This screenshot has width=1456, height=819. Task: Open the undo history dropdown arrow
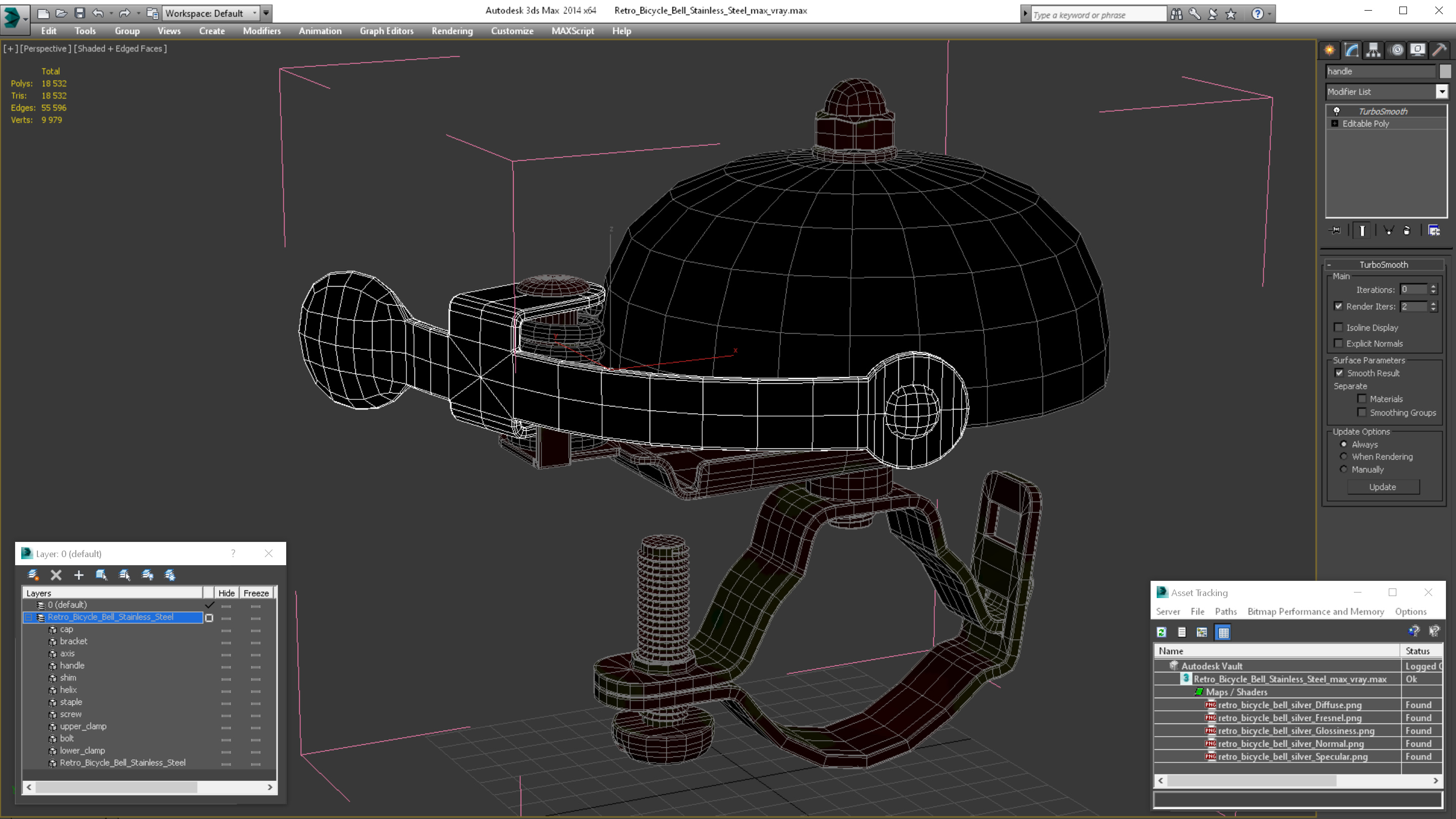point(111,13)
